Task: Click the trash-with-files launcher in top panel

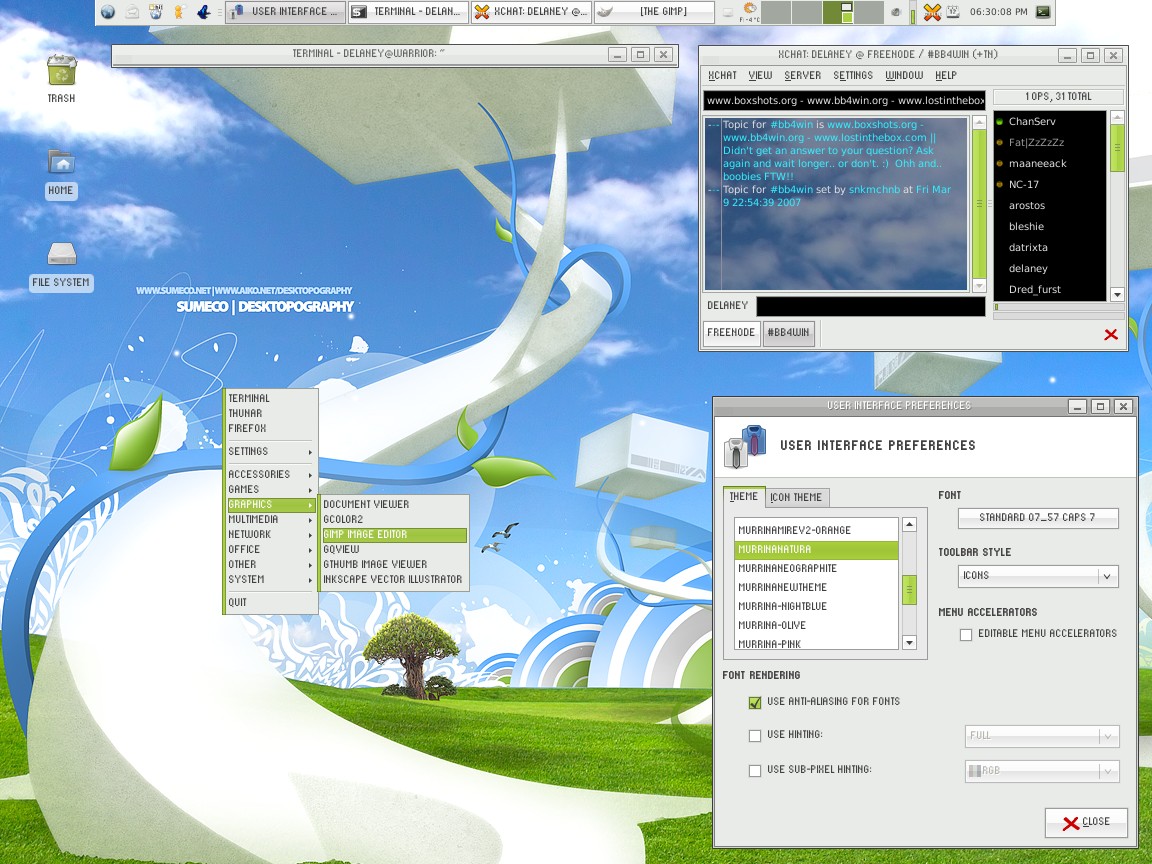Action: [156, 12]
